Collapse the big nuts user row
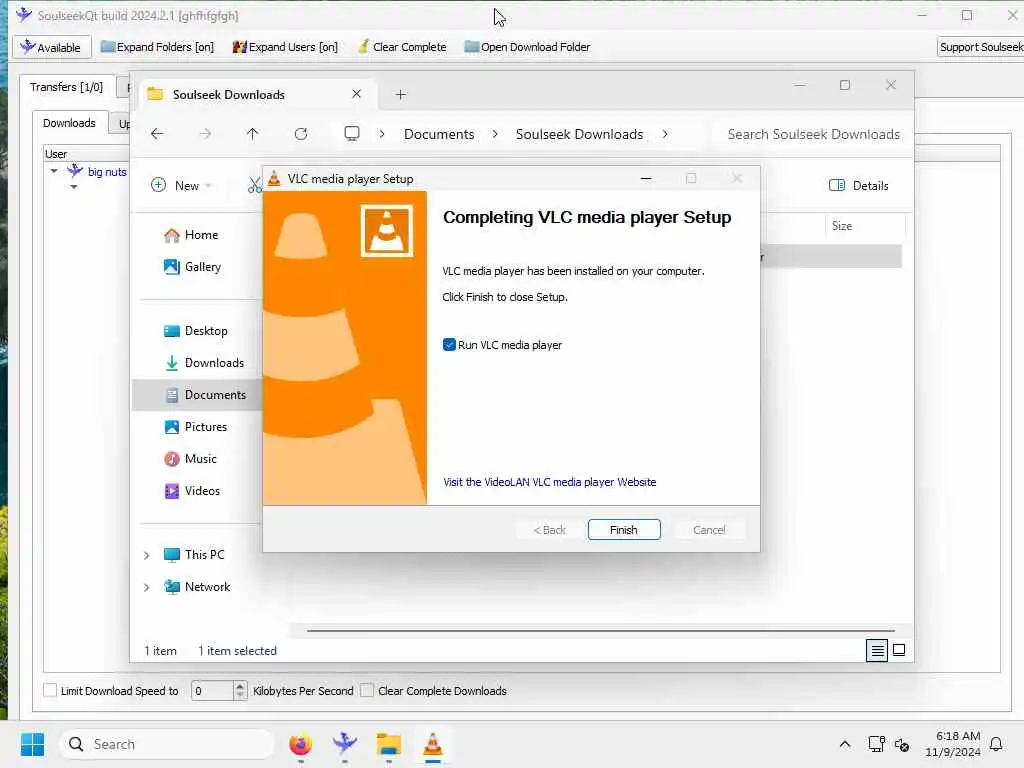 coord(54,171)
